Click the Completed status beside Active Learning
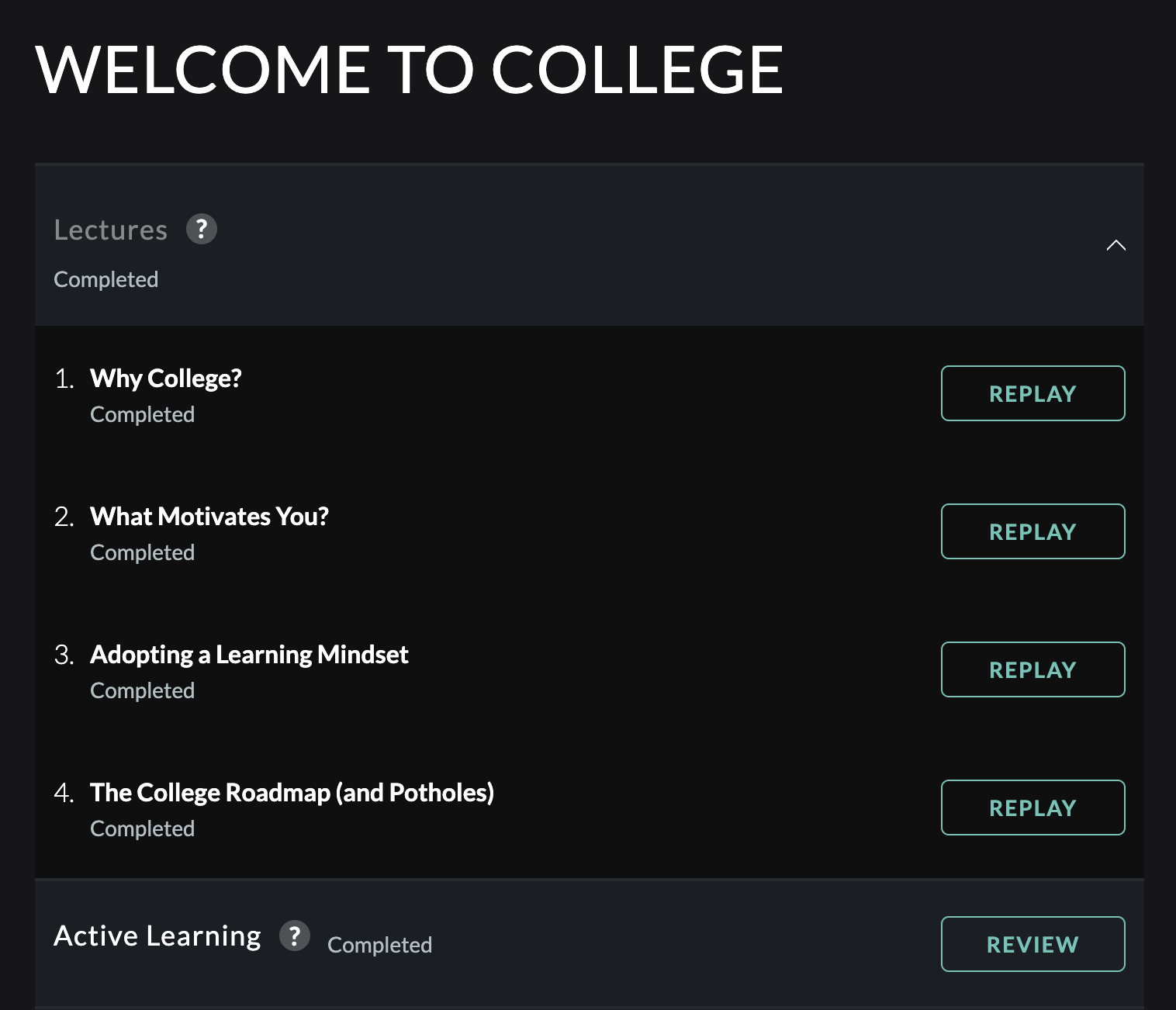The height and width of the screenshot is (1010, 1176). tap(379, 945)
